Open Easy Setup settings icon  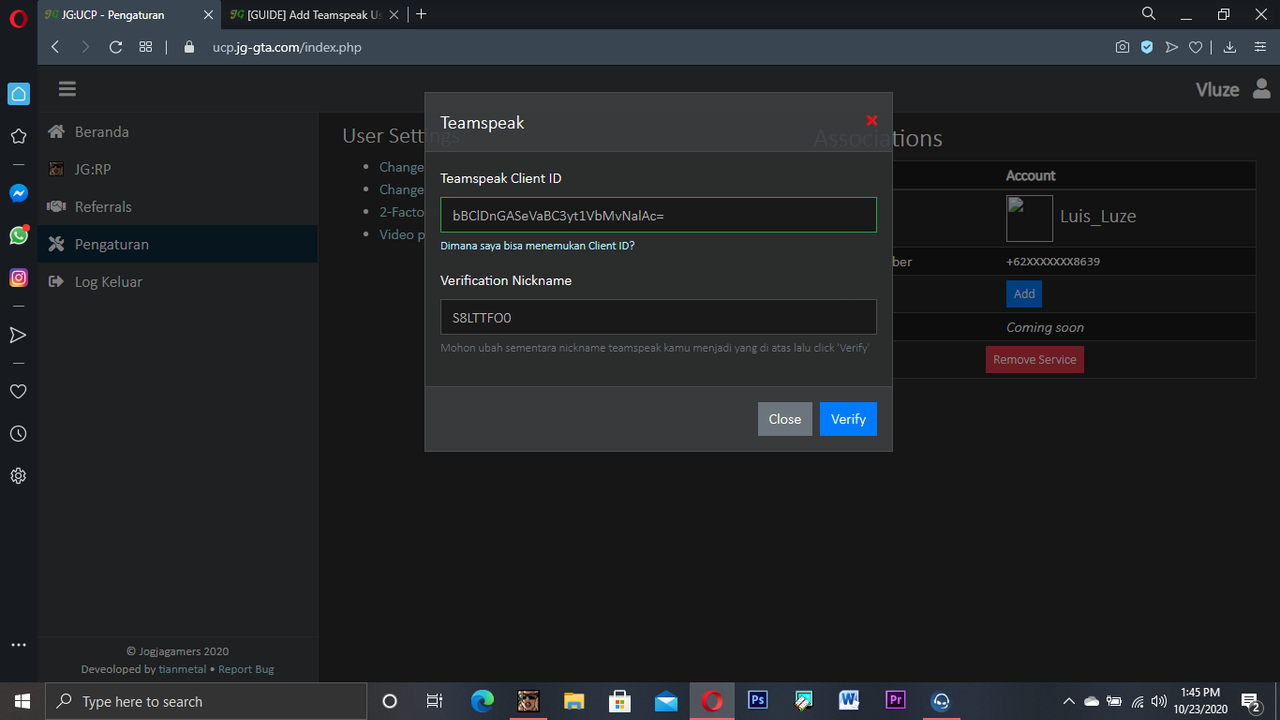click(x=1260, y=47)
